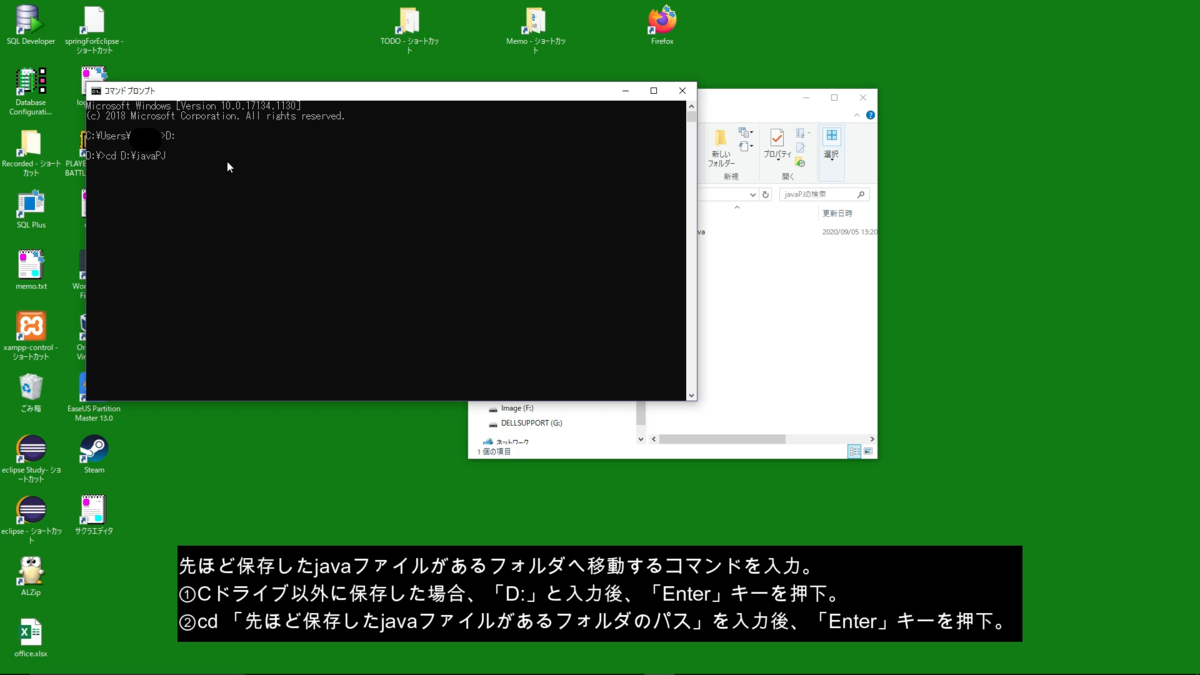Open the 選択 dropdown in the ribbon

coord(832,158)
